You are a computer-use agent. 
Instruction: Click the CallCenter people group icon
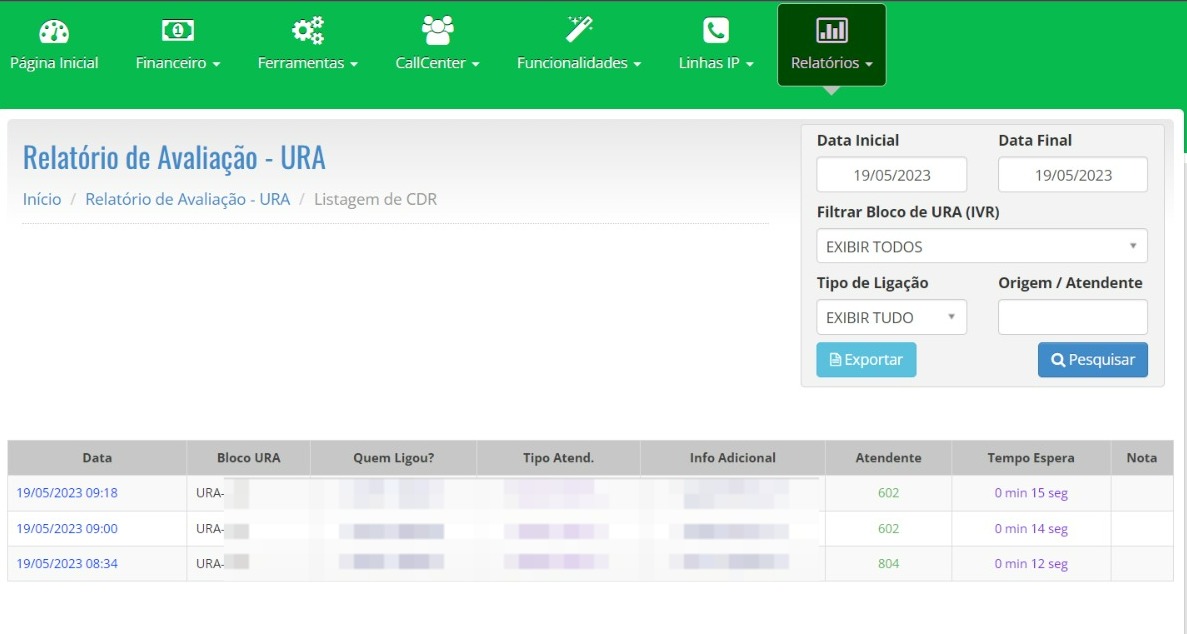[437, 31]
